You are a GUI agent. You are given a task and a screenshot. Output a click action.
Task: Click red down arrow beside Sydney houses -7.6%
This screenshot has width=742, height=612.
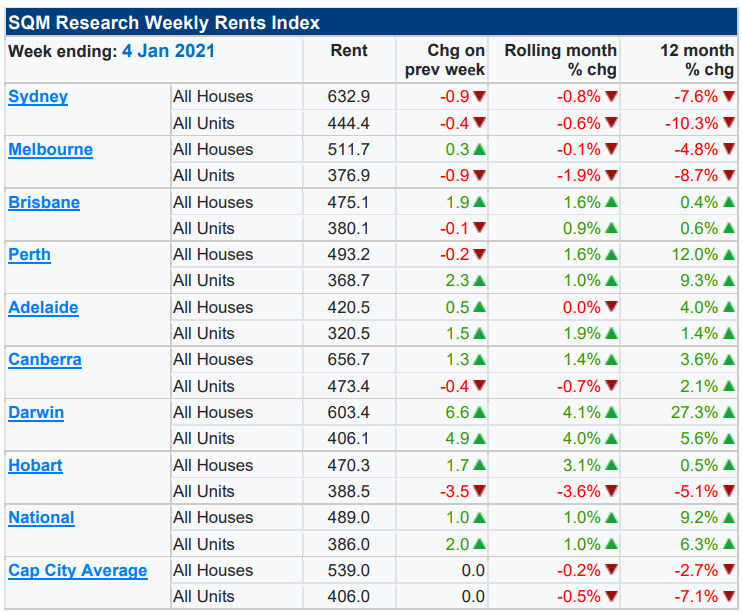tap(727, 97)
